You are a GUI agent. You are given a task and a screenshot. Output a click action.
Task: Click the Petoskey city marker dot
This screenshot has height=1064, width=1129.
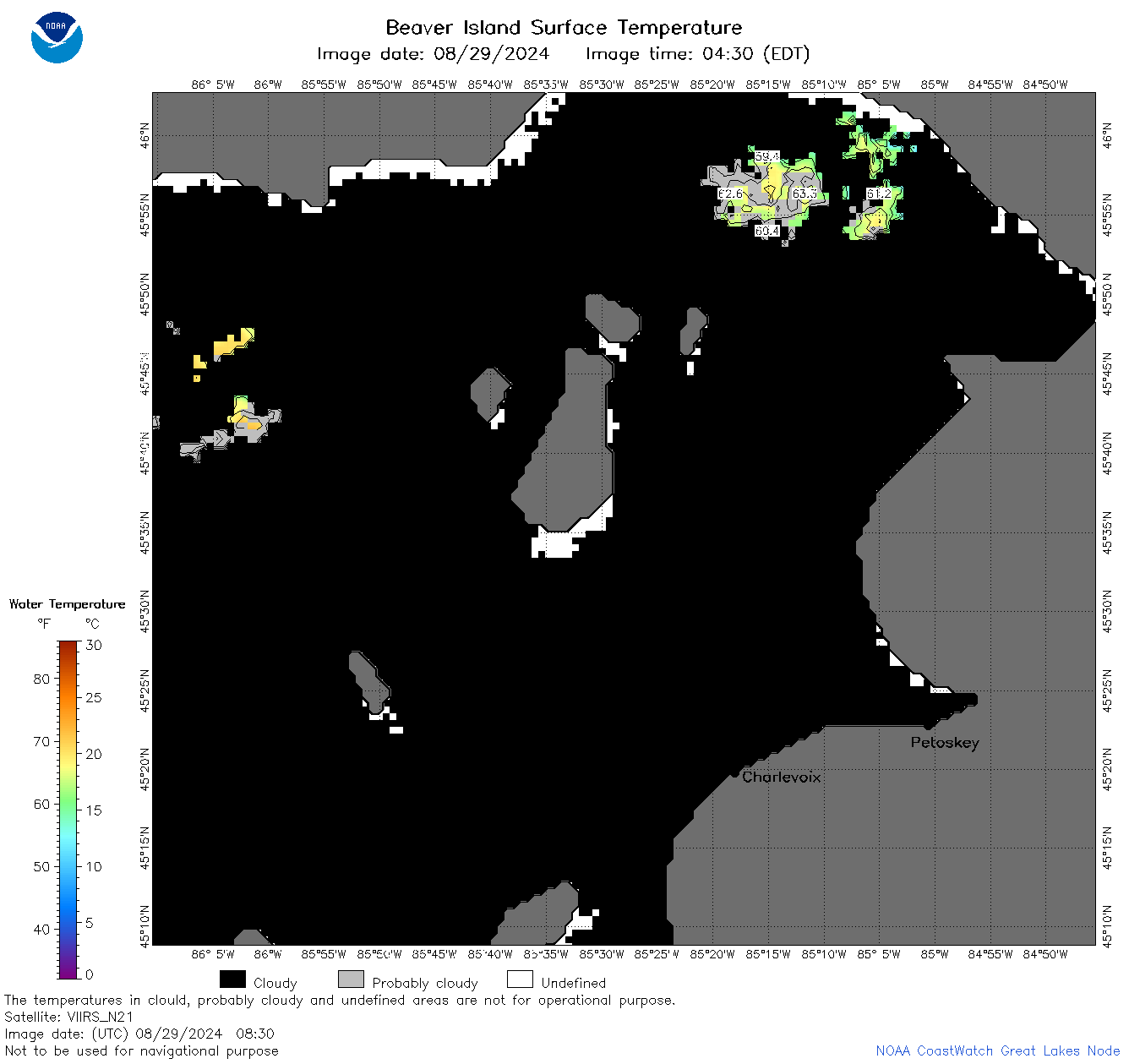(x=928, y=725)
